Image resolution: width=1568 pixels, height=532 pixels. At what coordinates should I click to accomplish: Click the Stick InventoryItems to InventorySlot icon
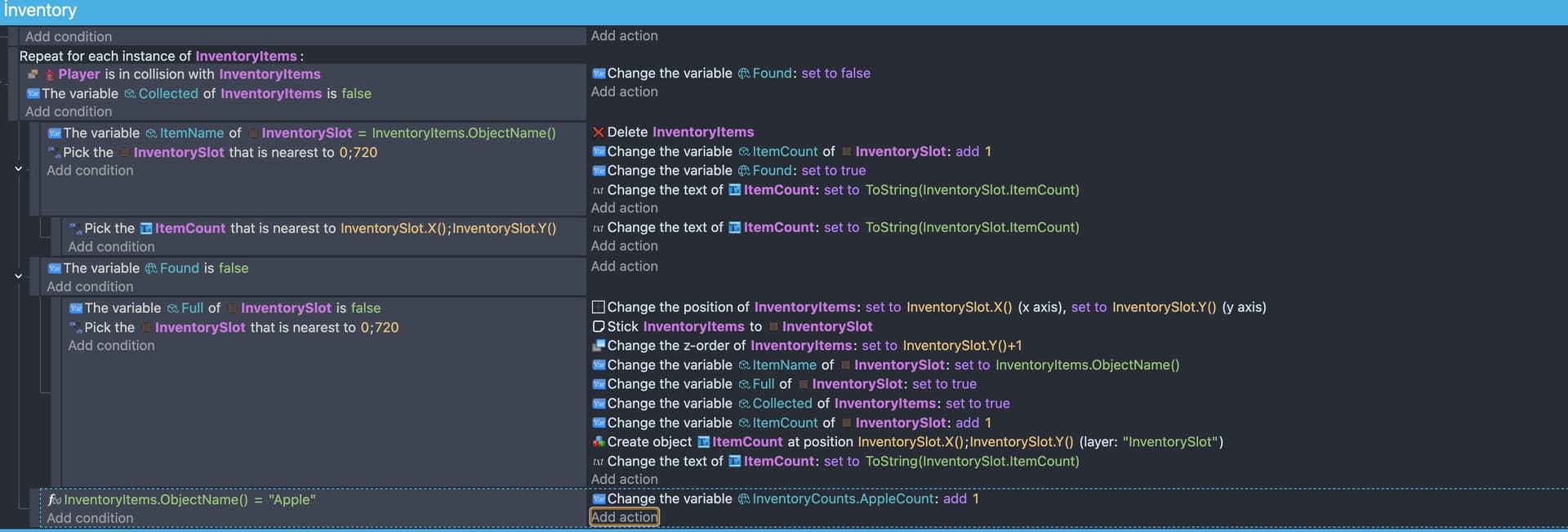598,327
